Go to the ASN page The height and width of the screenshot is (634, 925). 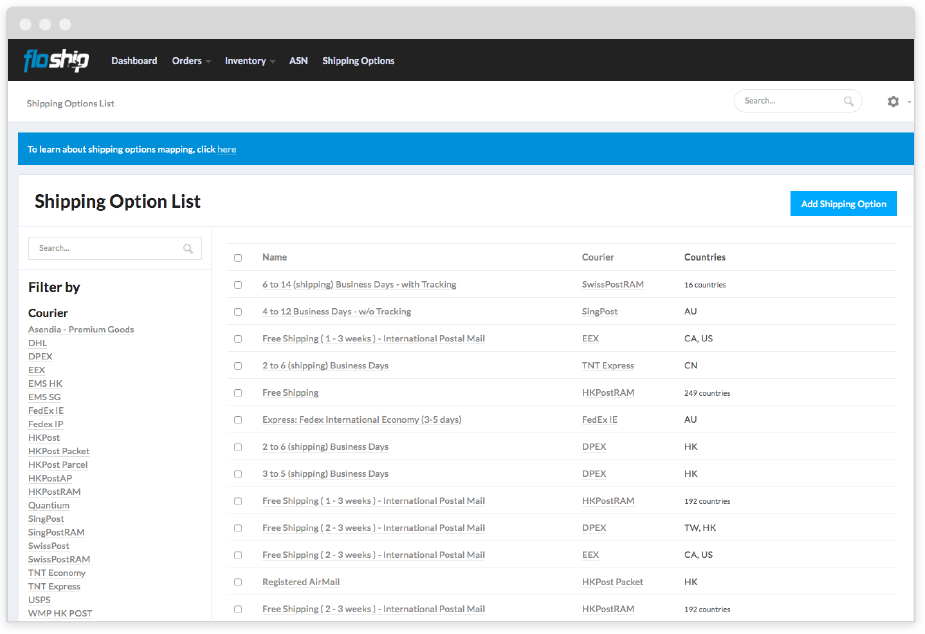click(298, 61)
